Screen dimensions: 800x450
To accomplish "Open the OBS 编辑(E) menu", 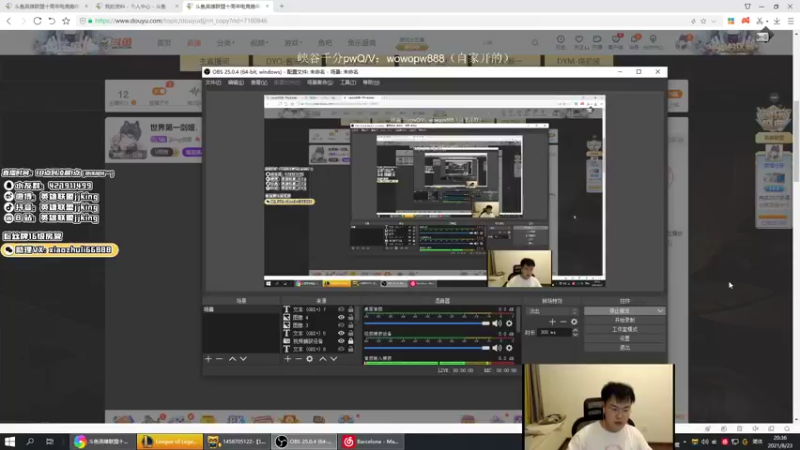I will 236,83.
